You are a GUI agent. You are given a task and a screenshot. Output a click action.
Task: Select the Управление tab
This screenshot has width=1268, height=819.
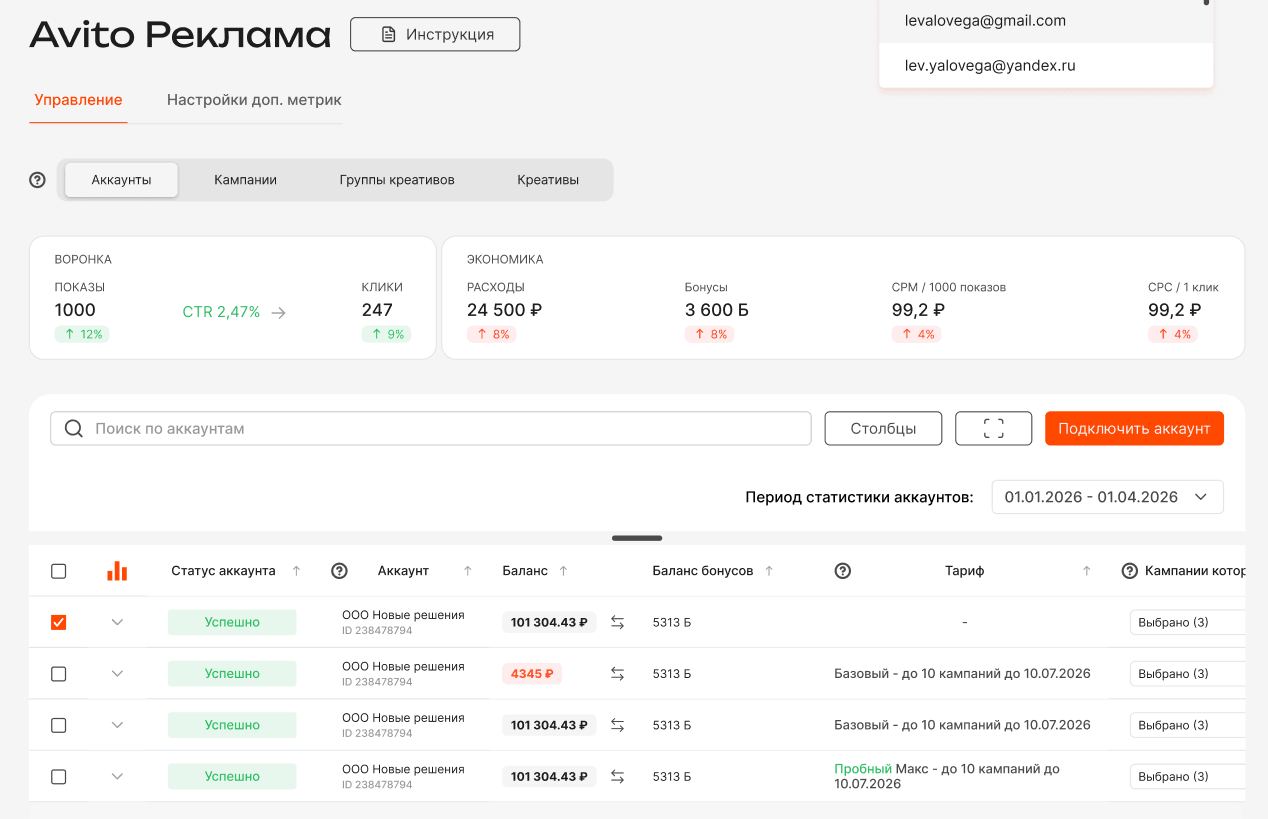click(x=78, y=100)
